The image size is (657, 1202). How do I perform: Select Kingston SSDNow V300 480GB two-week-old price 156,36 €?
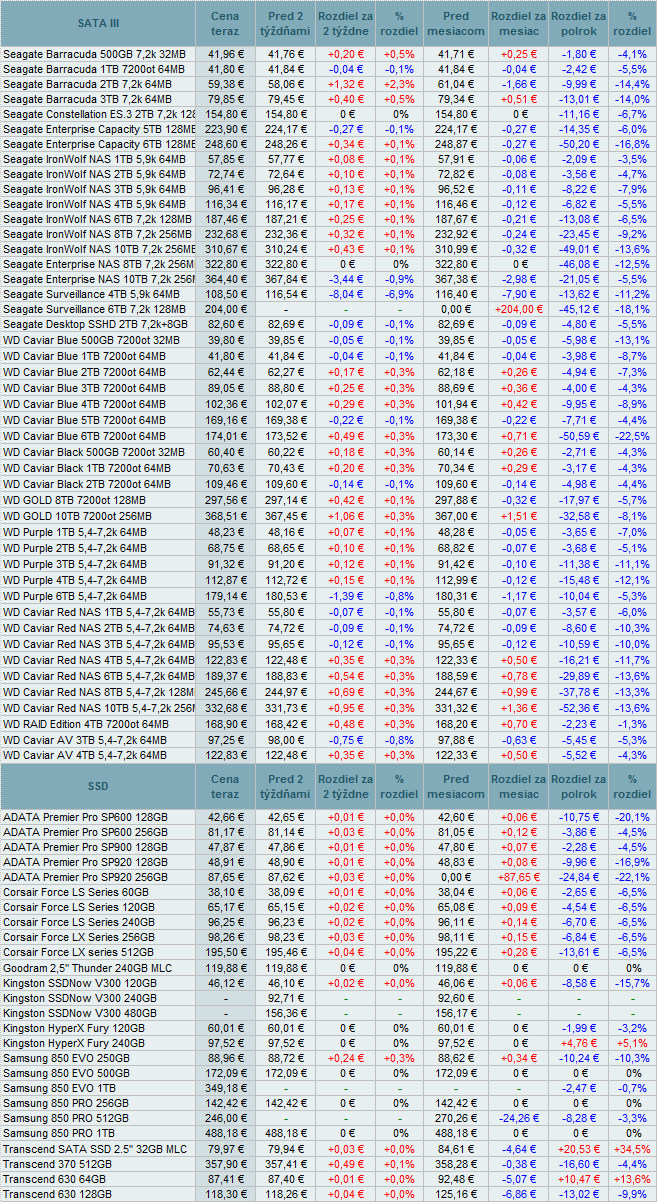click(x=286, y=1013)
